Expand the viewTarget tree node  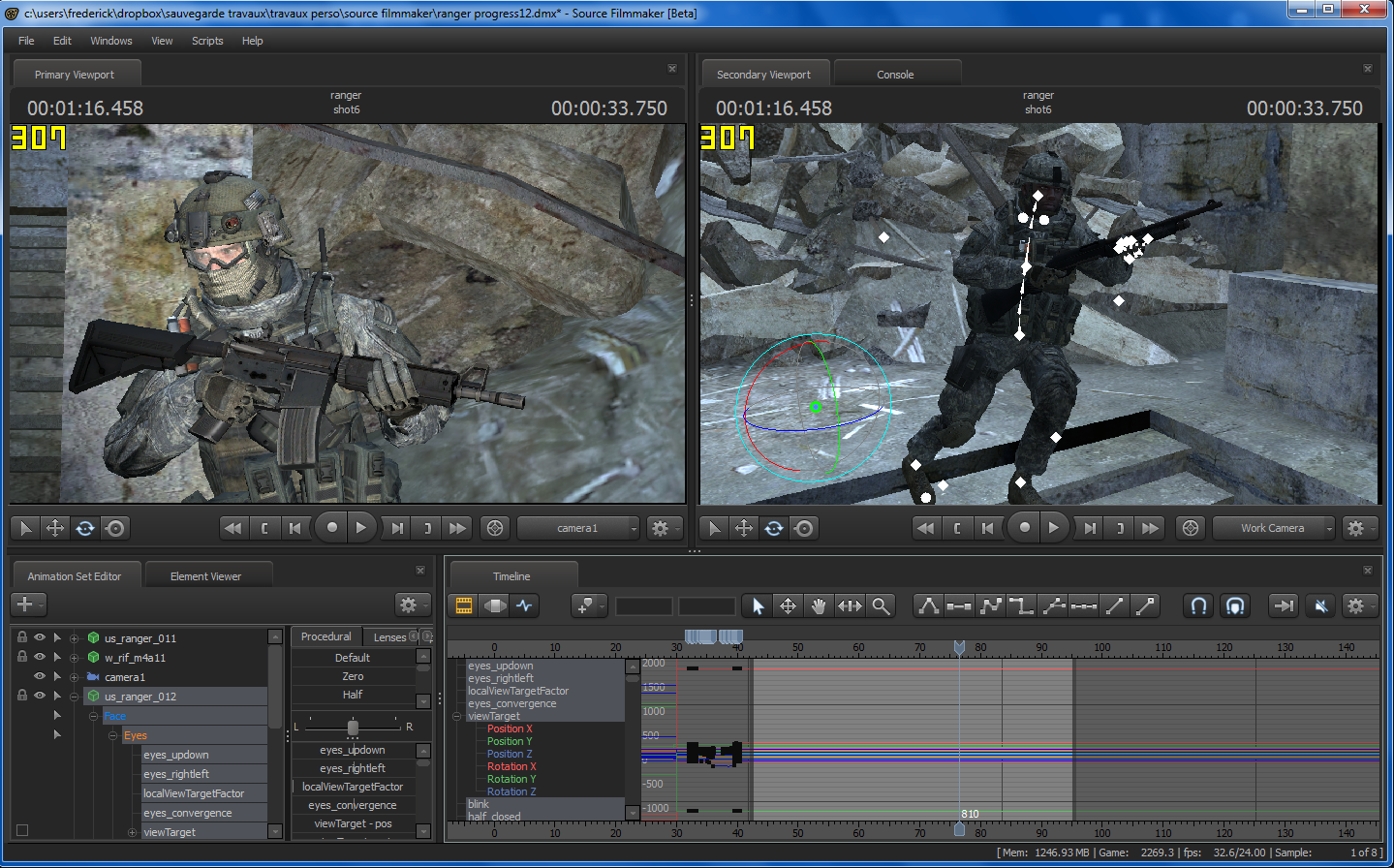click(132, 832)
